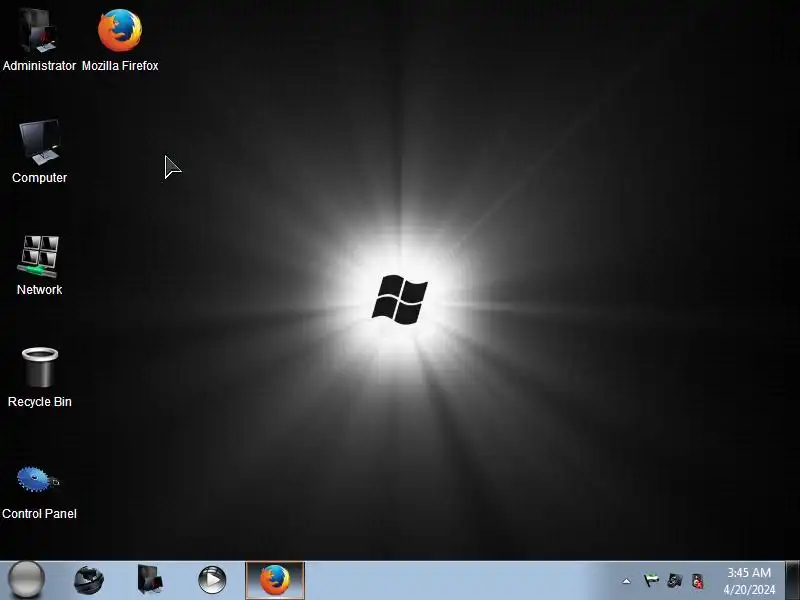The width and height of the screenshot is (800, 600).
Task: Click the globe browser icon on taskbar
Action: pyautogui.click(x=89, y=580)
